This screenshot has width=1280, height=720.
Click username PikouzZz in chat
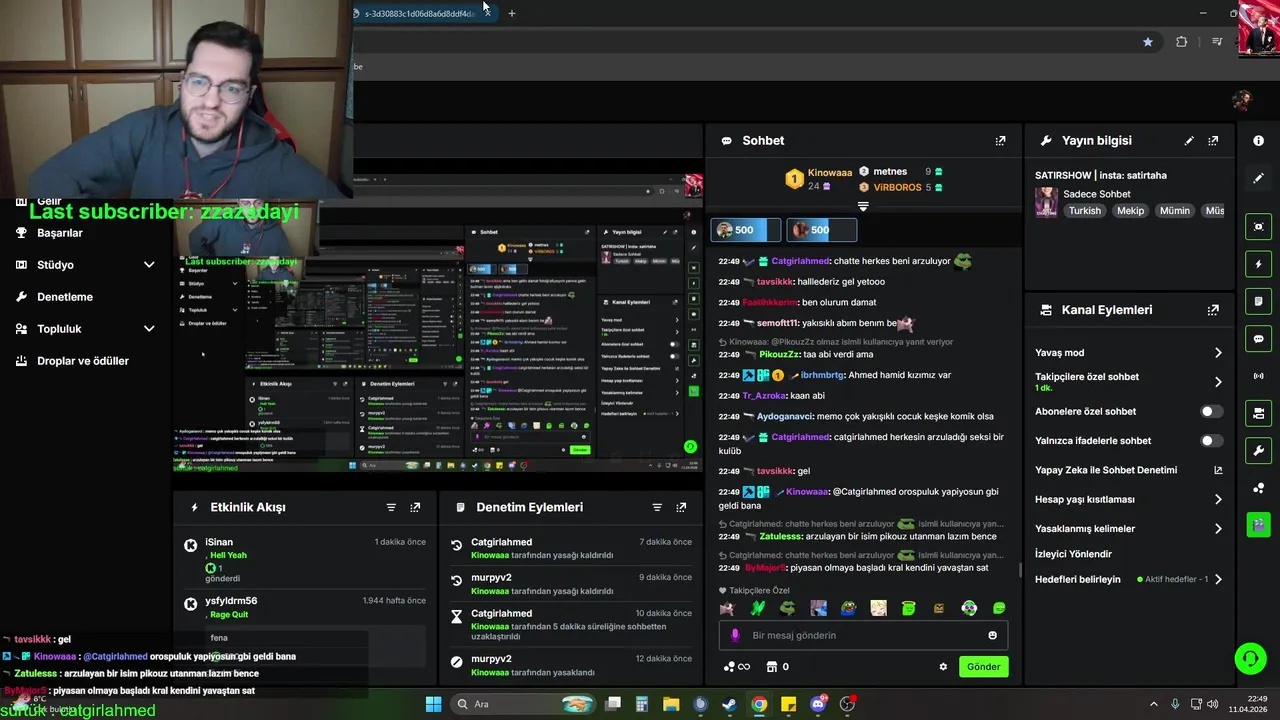[777, 354]
